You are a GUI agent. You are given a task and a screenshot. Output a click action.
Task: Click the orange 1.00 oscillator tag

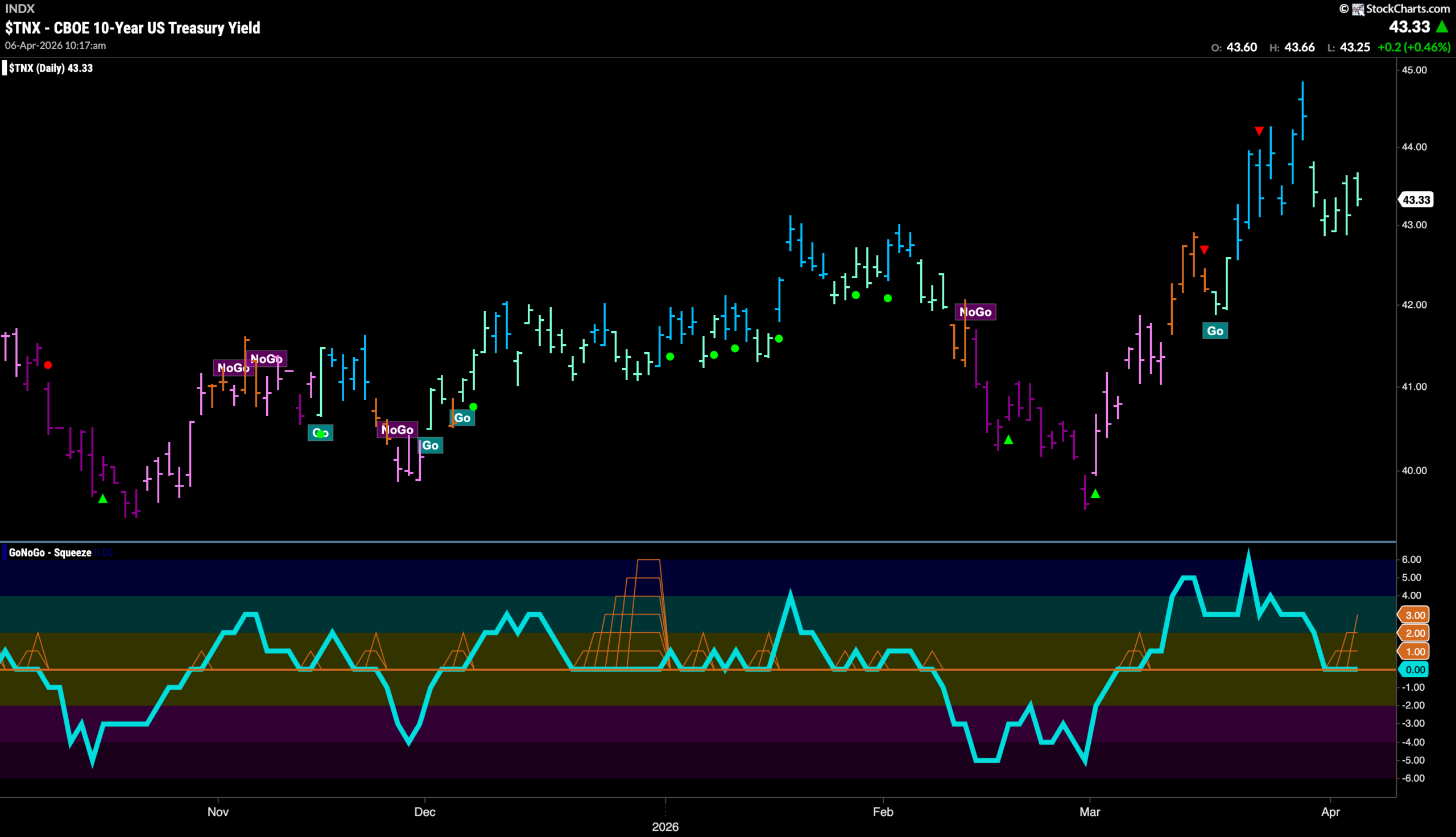[x=1414, y=652]
